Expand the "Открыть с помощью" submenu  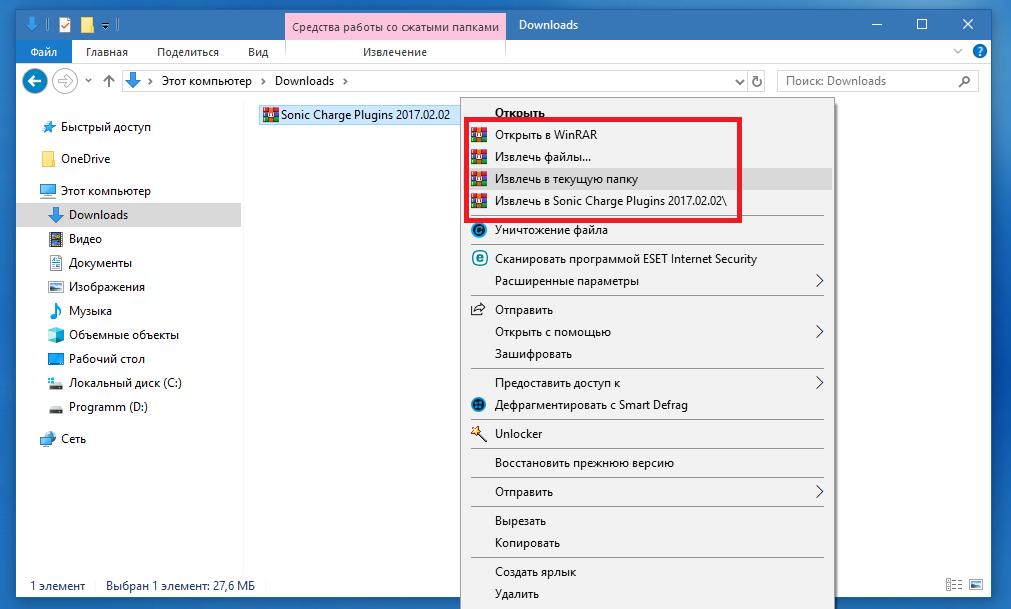(x=819, y=332)
